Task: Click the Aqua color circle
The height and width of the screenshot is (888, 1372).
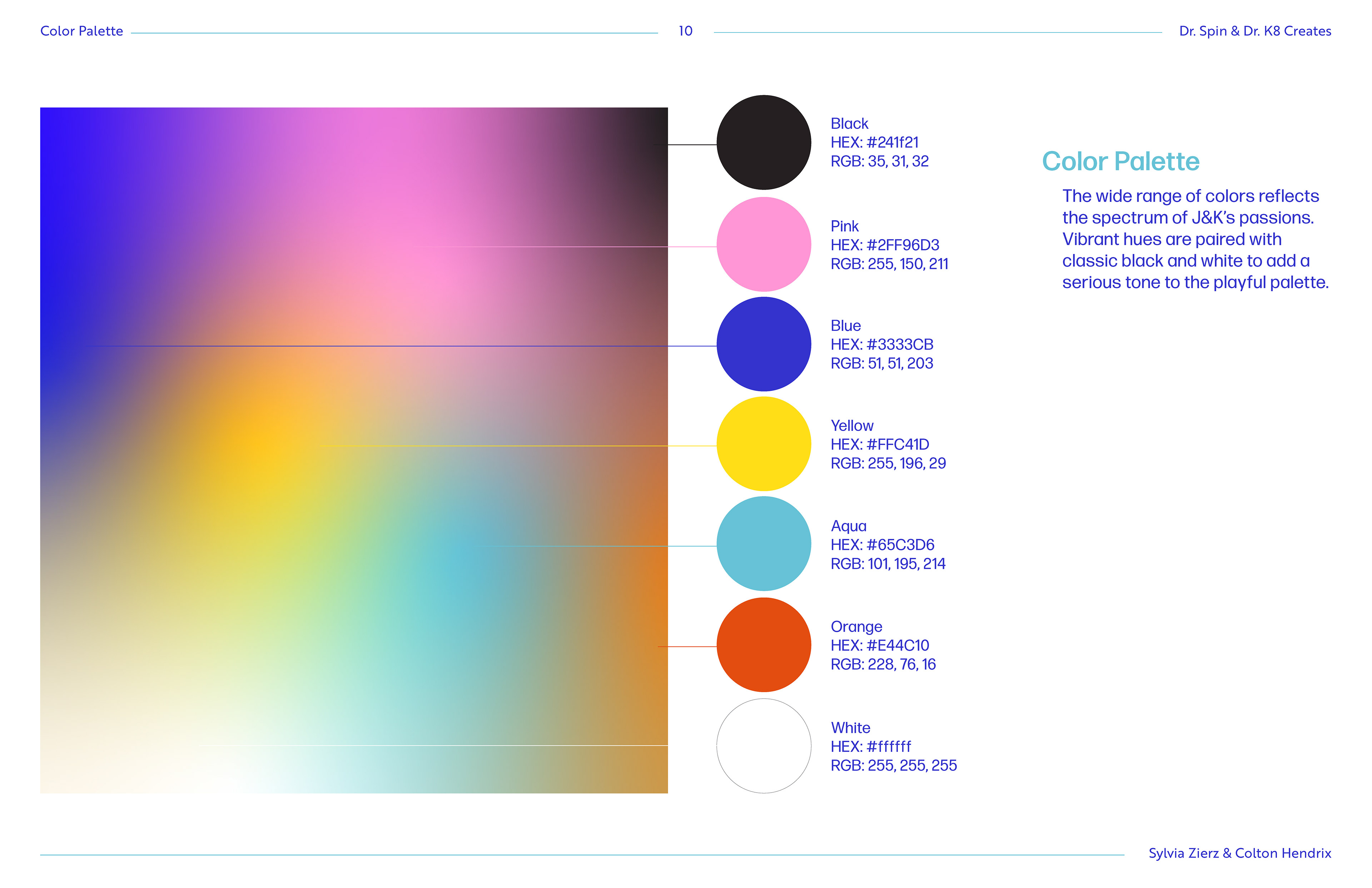Action: [763, 544]
